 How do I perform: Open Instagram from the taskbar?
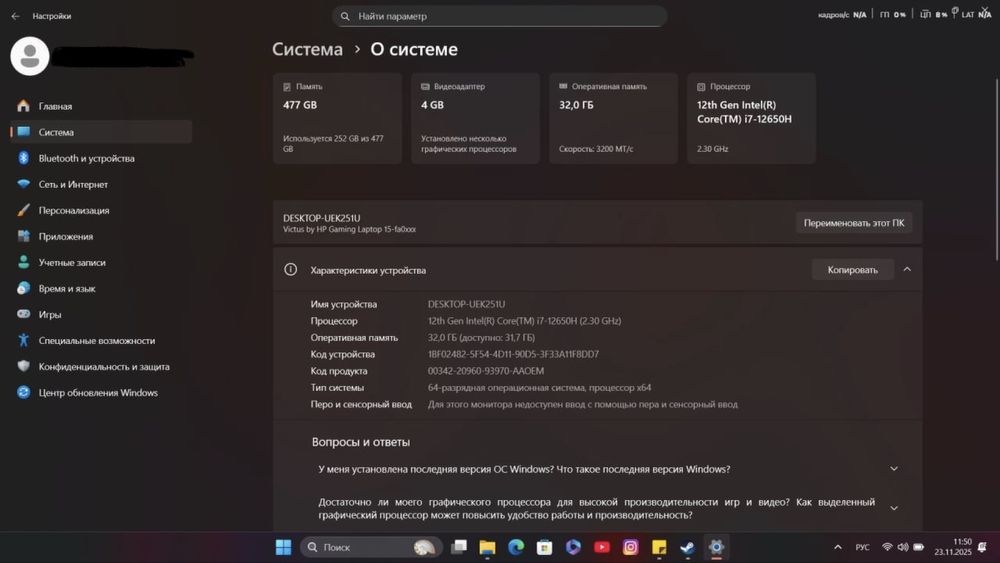point(630,547)
